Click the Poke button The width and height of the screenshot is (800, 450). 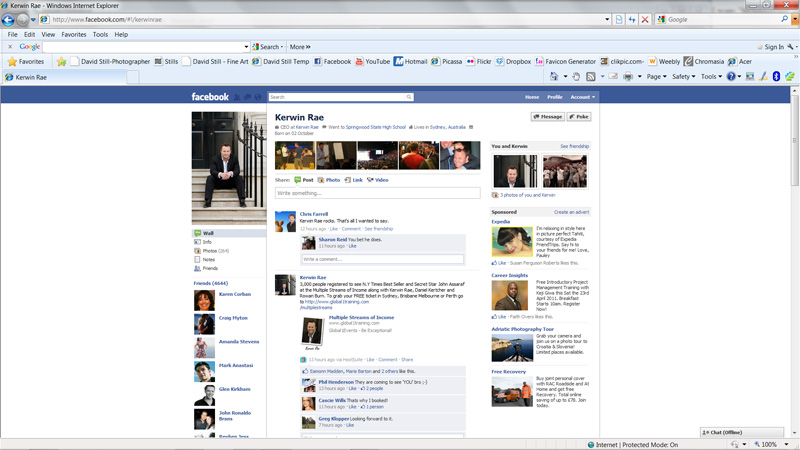[579, 117]
